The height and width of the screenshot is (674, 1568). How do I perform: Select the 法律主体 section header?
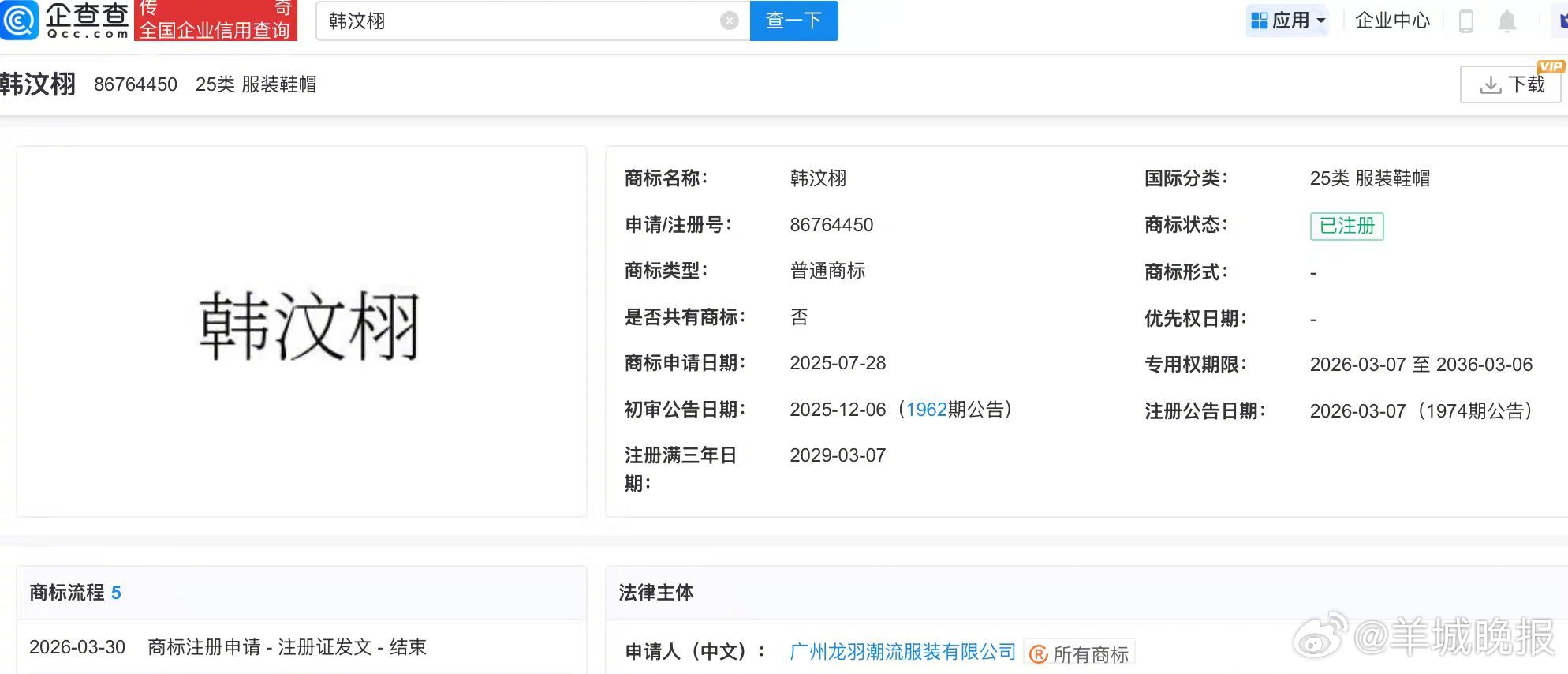coord(656,593)
